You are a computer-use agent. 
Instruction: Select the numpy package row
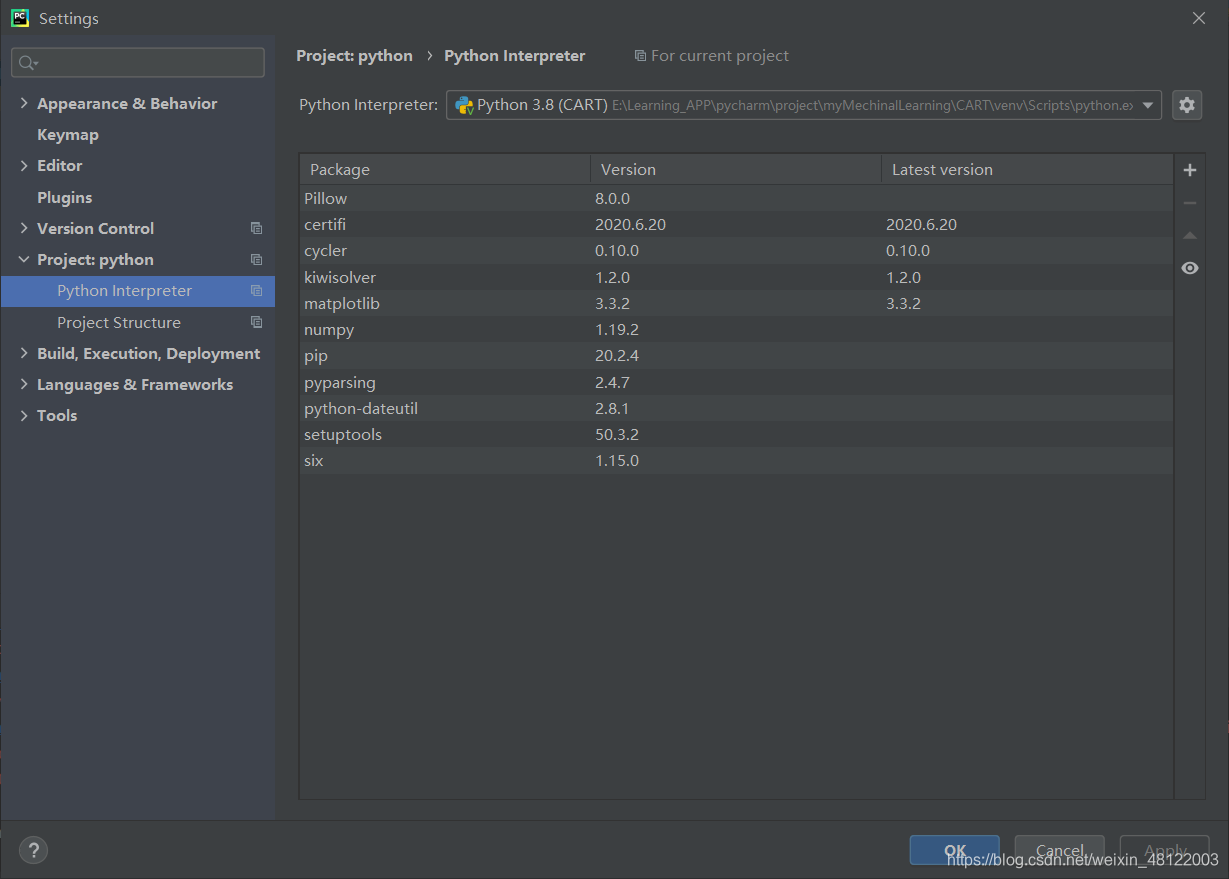point(736,330)
